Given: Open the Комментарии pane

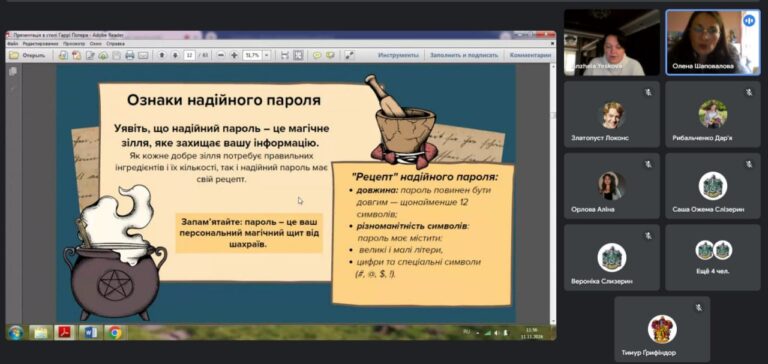Looking at the screenshot, I should click(x=530, y=55).
